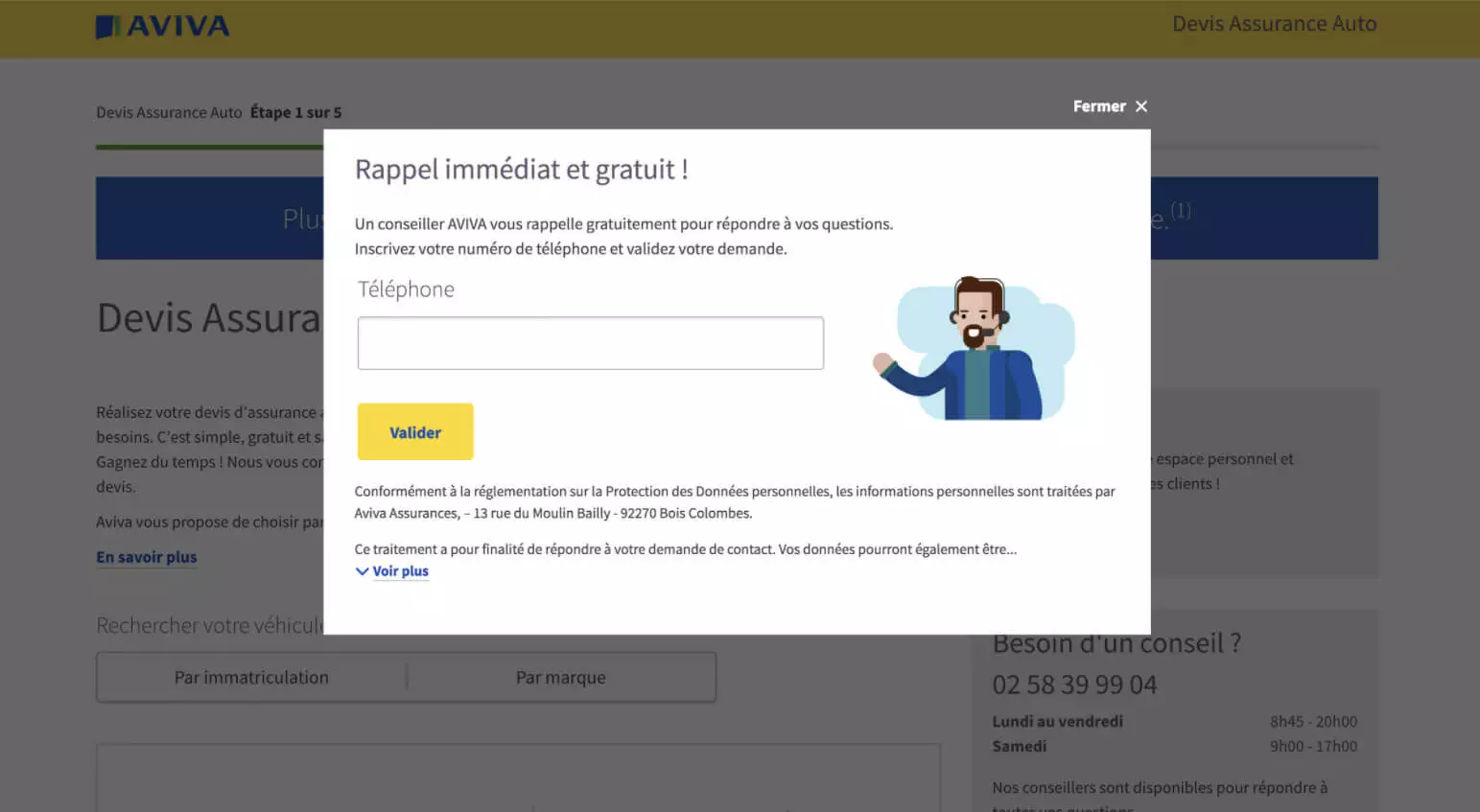This screenshot has height=812, width=1480.
Task: Close the popup with the X icon
Action: [1140, 106]
